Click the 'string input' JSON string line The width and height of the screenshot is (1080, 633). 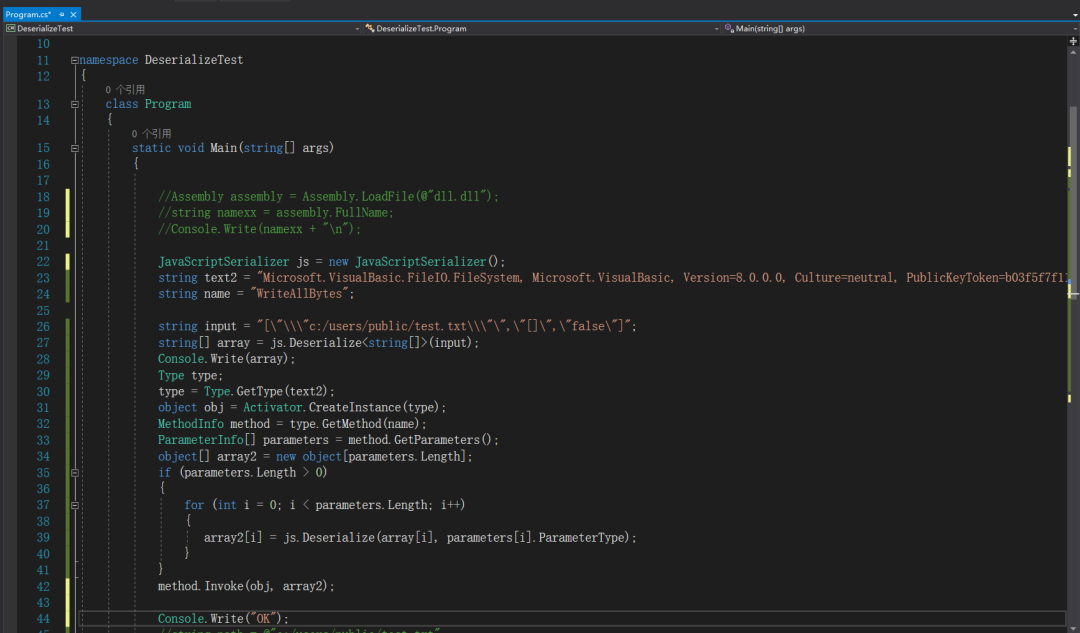click(397, 326)
